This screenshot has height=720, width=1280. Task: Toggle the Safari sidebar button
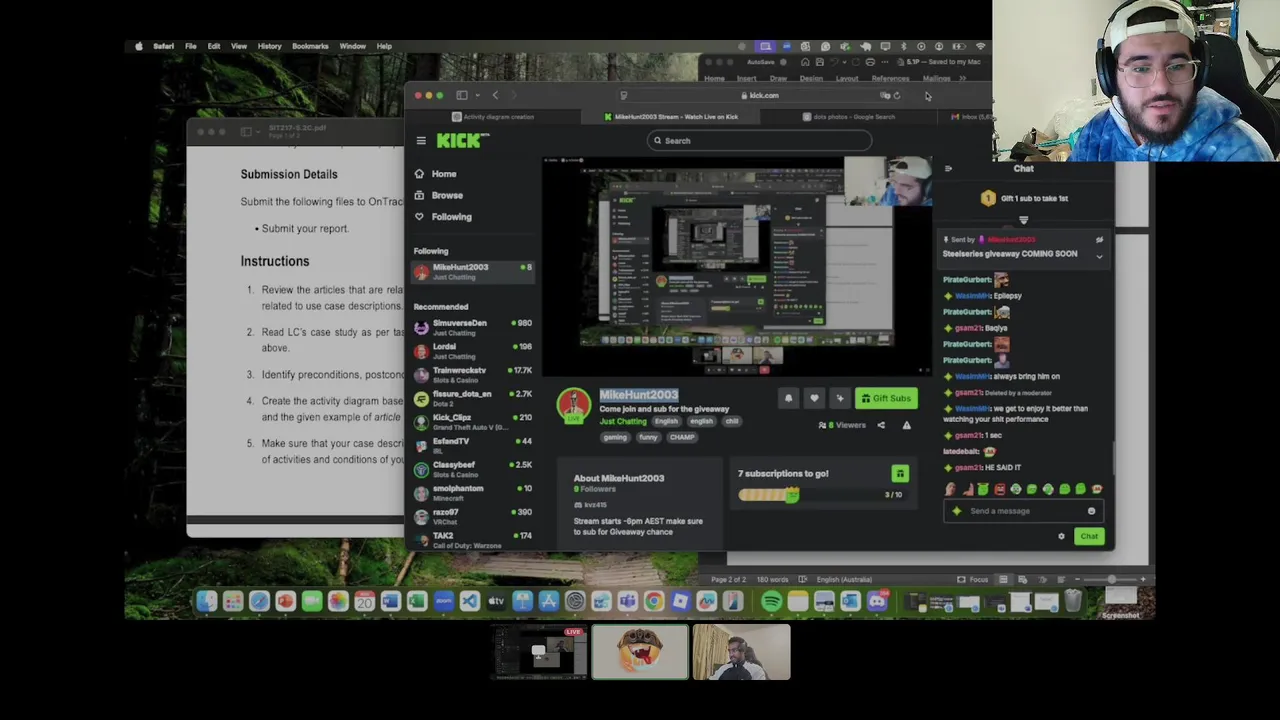coord(462,95)
